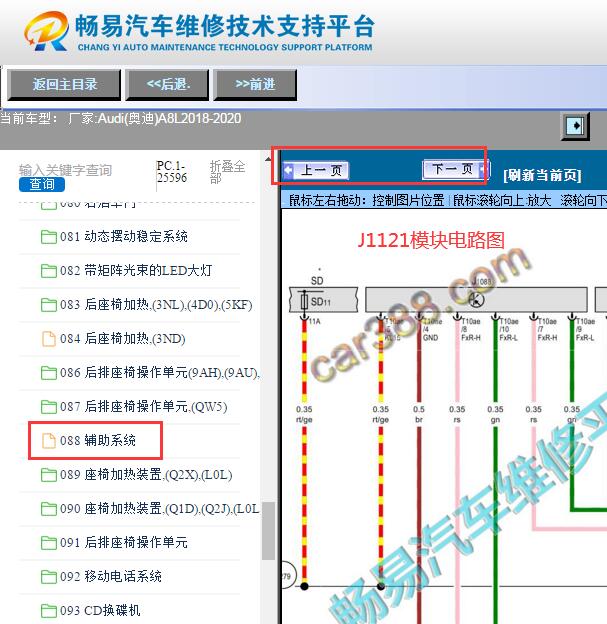Select 090 座椅加热装置,(Q1D),(Q2J)
The height and width of the screenshot is (624, 607).
[x=160, y=509]
